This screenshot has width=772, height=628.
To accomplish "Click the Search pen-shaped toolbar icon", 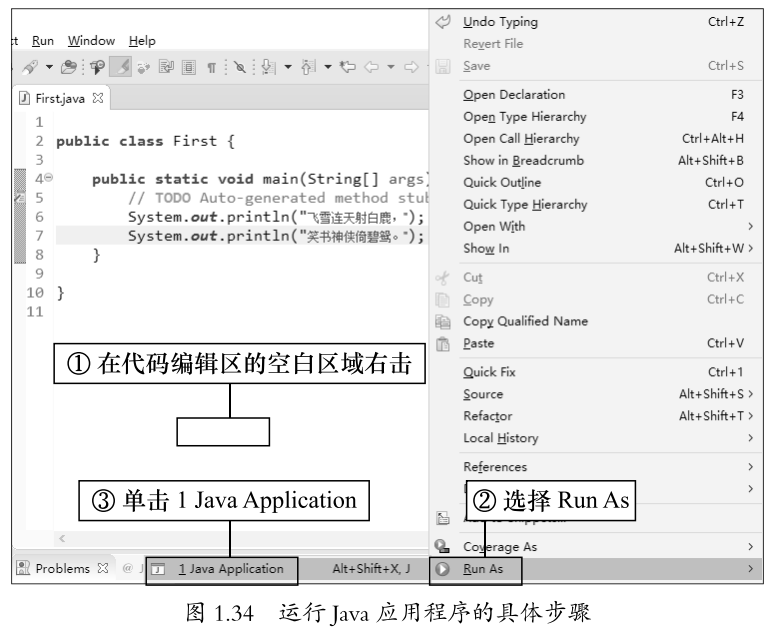I will click(30, 66).
